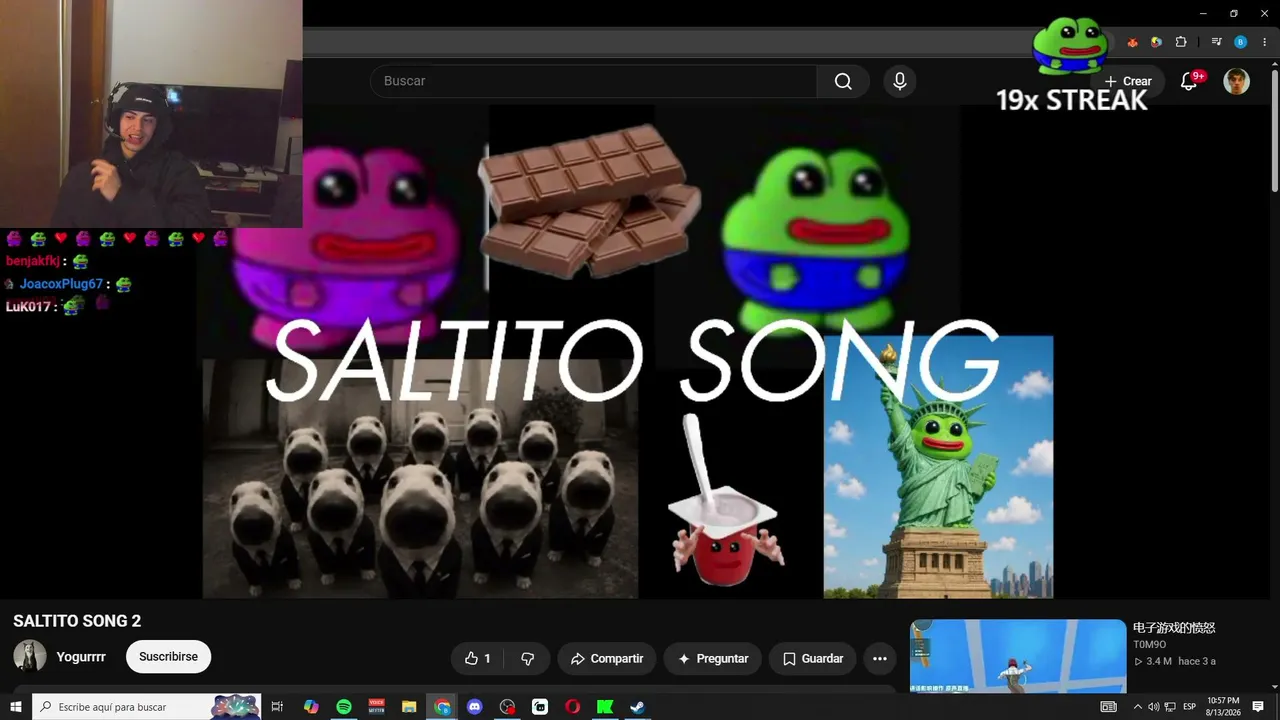Open YouTube notifications bell
This screenshot has width=1280, height=720.
click(x=1189, y=81)
